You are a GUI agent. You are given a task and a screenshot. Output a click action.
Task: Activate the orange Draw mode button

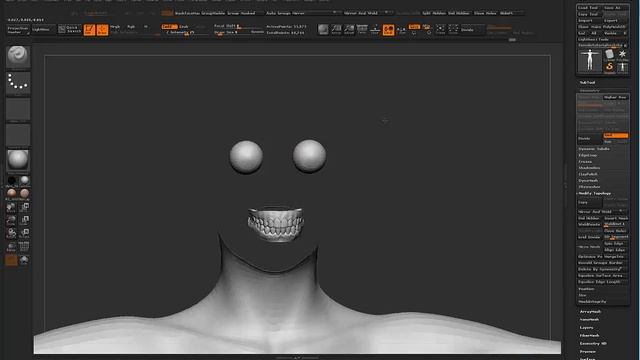tap(102, 30)
